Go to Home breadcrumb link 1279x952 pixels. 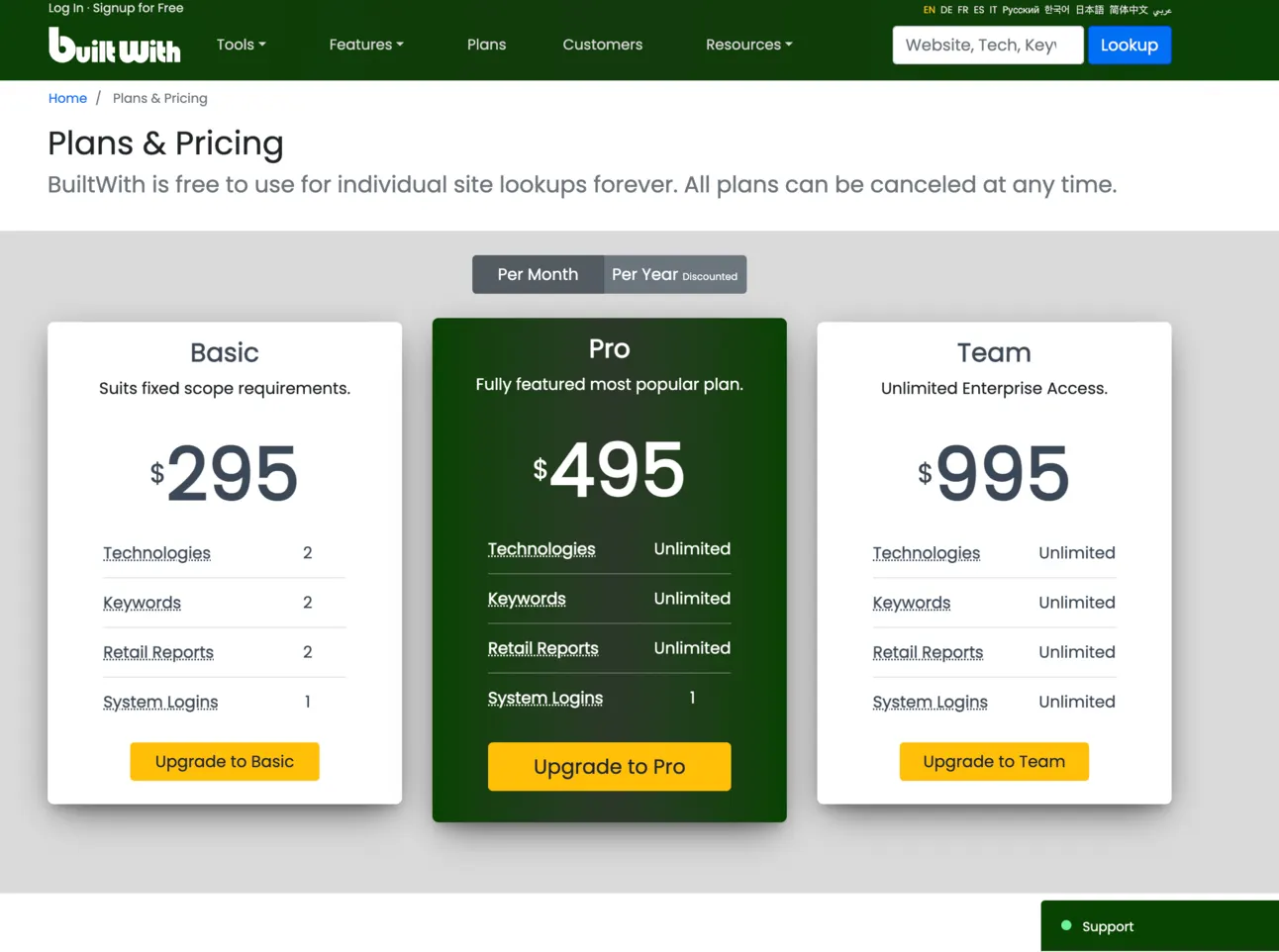tap(67, 98)
